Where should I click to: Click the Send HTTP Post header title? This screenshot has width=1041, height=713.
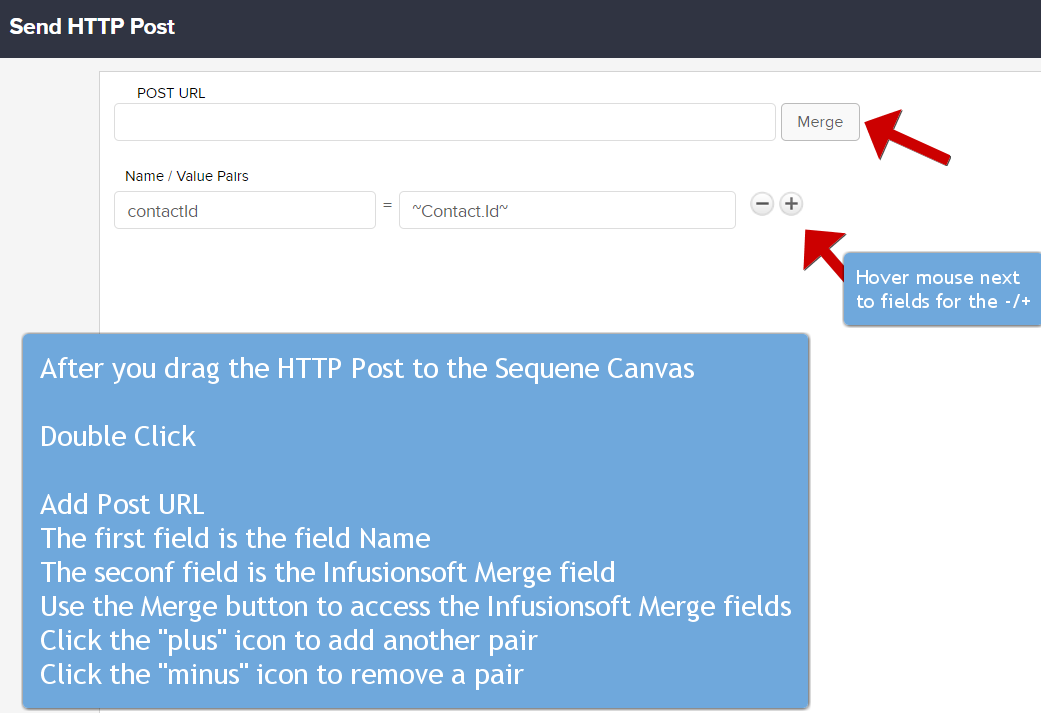[x=92, y=27]
